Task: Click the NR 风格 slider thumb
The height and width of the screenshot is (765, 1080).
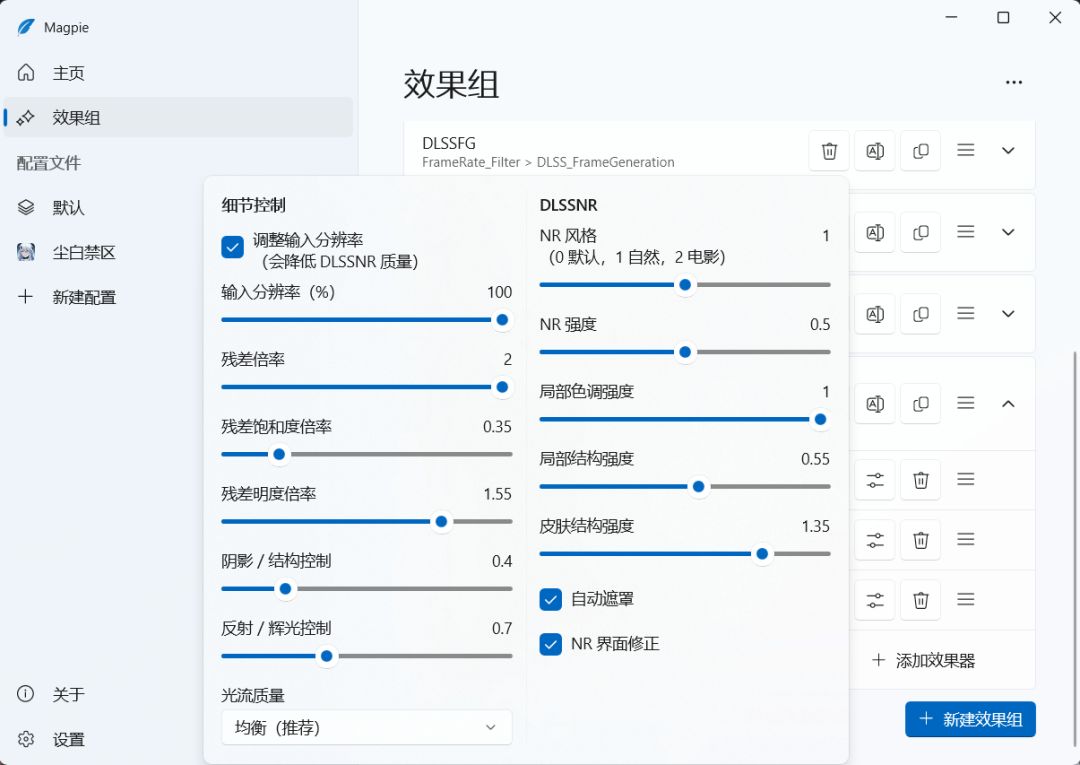Action: [685, 284]
